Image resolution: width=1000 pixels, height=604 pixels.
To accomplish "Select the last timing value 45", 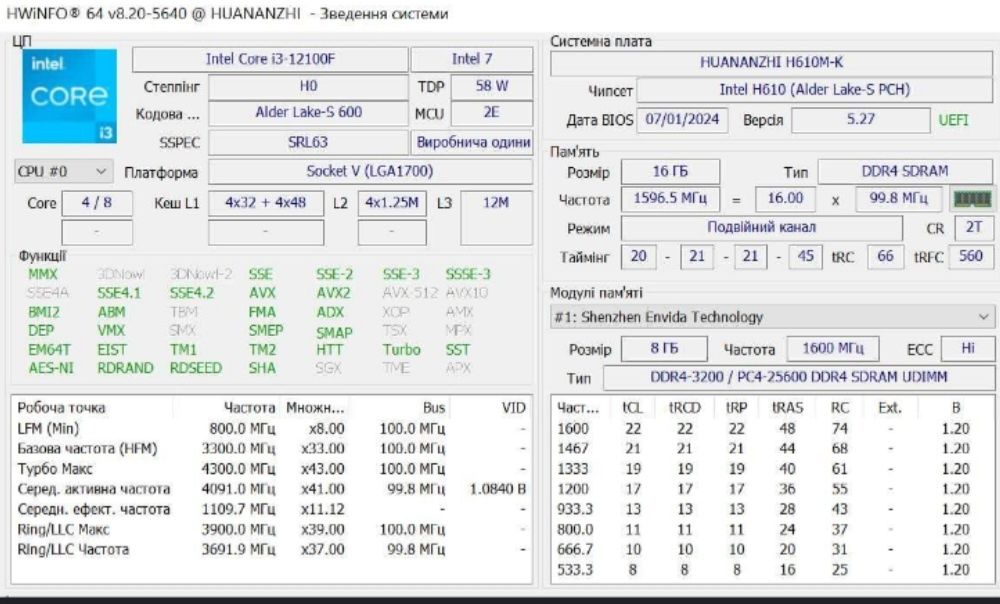I will coord(805,256).
